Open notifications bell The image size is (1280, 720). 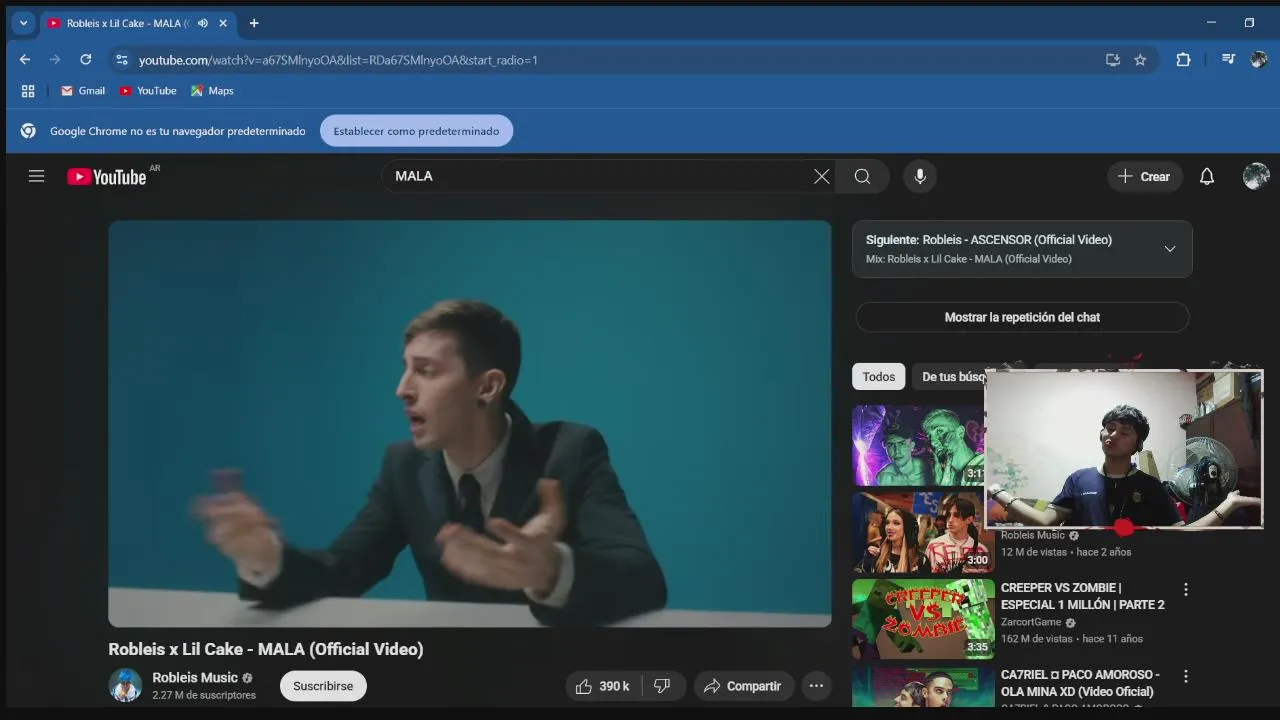1207,176
